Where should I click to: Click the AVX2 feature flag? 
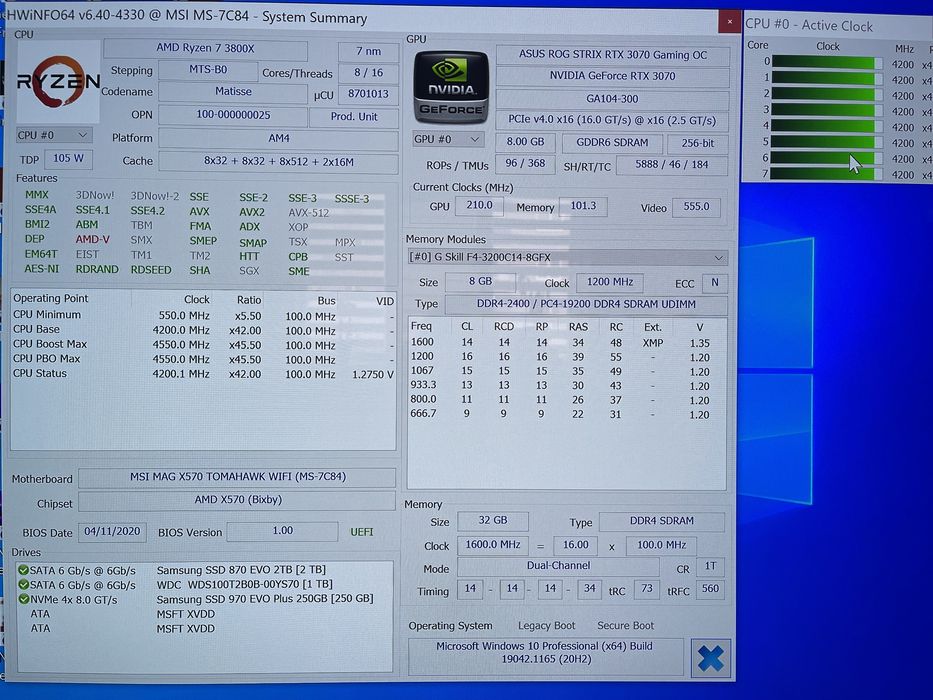[x=252, y=212]
